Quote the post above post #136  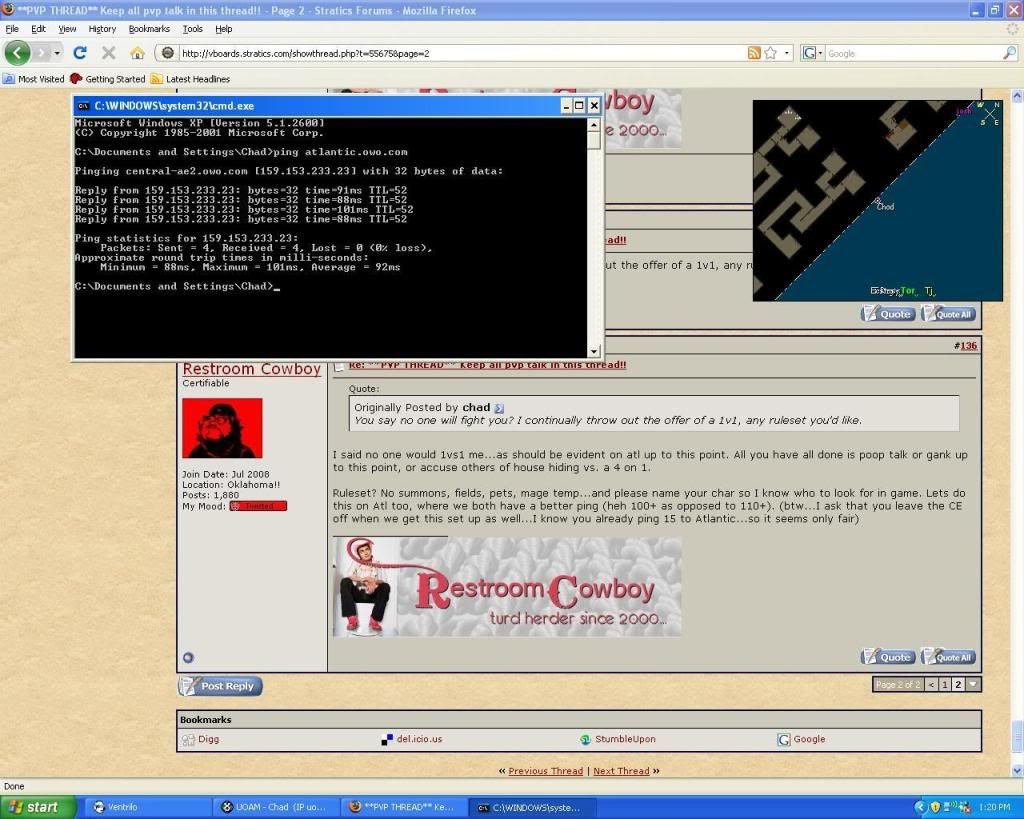[888, 314]
